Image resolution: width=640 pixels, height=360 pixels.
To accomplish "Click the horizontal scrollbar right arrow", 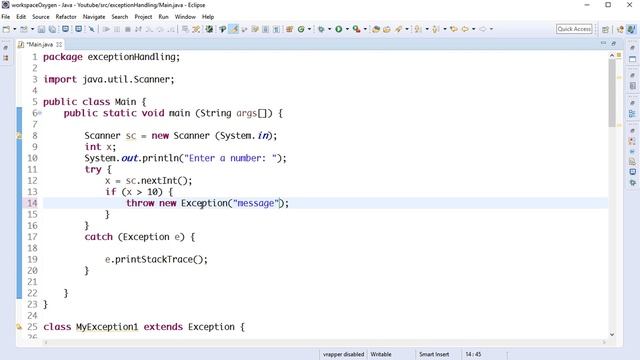I will click(604, 342).
